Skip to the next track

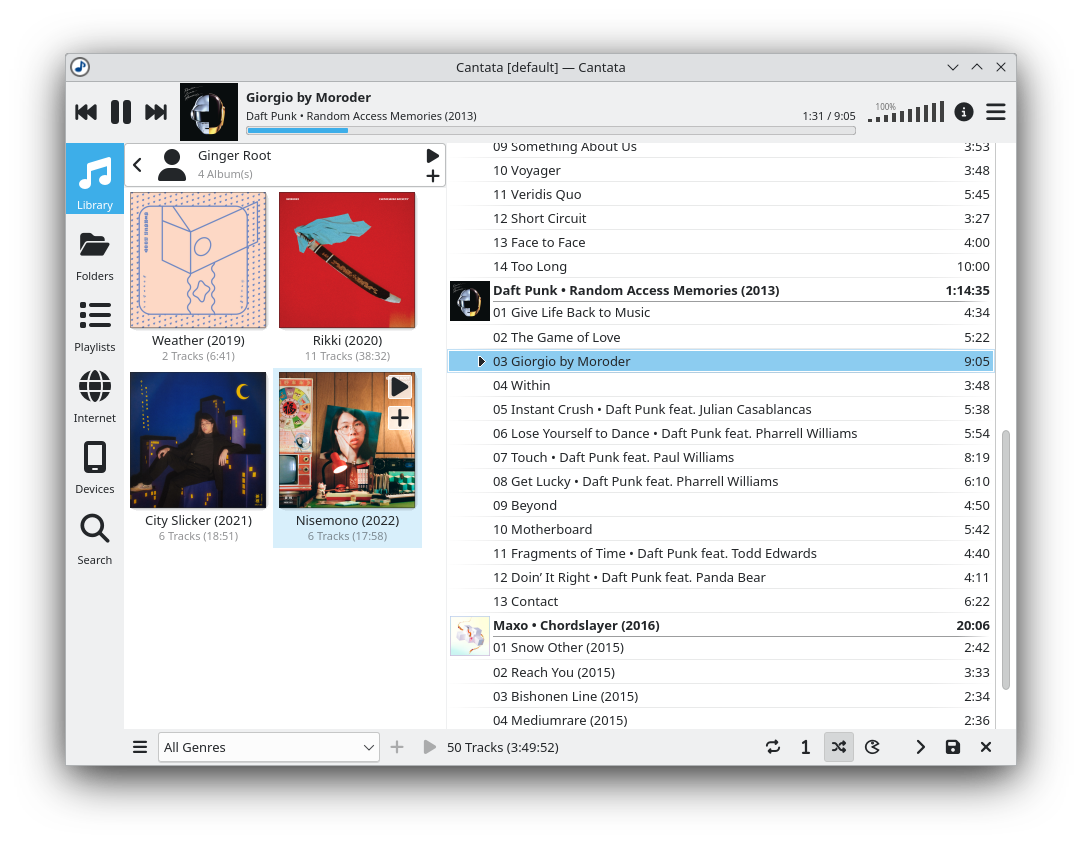click(x=156, y=112)
